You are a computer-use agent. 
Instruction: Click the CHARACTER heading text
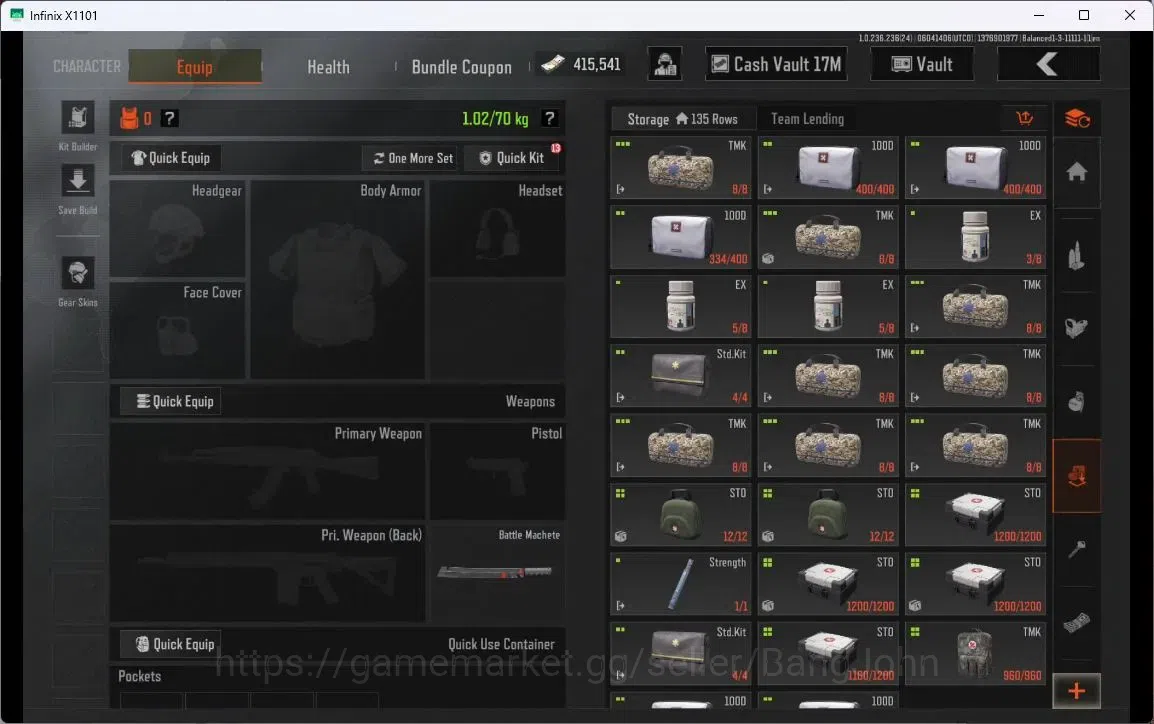tap(87, 66)
